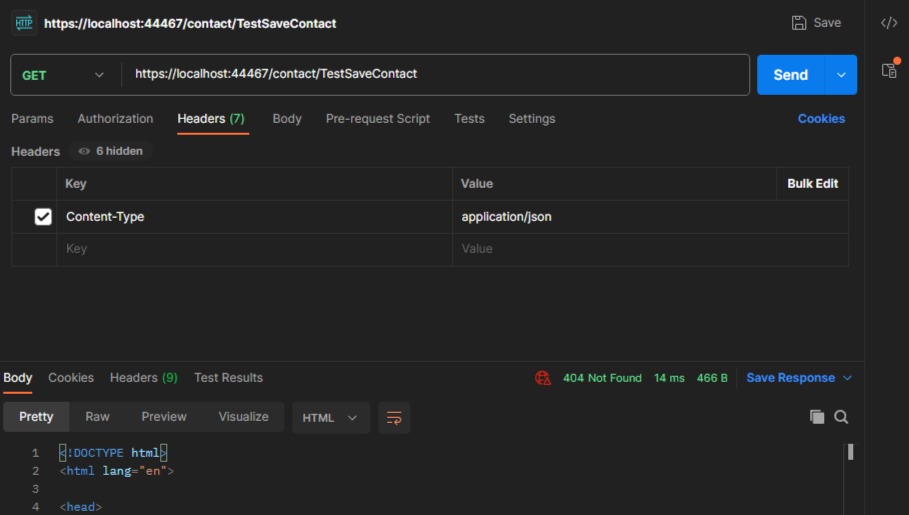Open the HTML format dropdown

pos(330,418)
